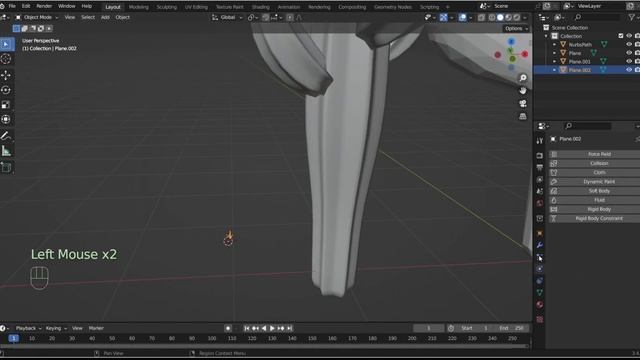Uncheck the Collection exclude checkbox
This screenshot has width=640, height=360.
(621, 36)
